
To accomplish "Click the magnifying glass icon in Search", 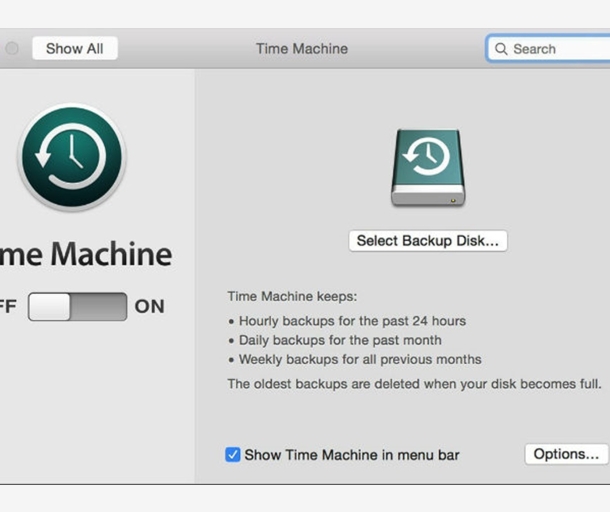I will tap(501, 49).
